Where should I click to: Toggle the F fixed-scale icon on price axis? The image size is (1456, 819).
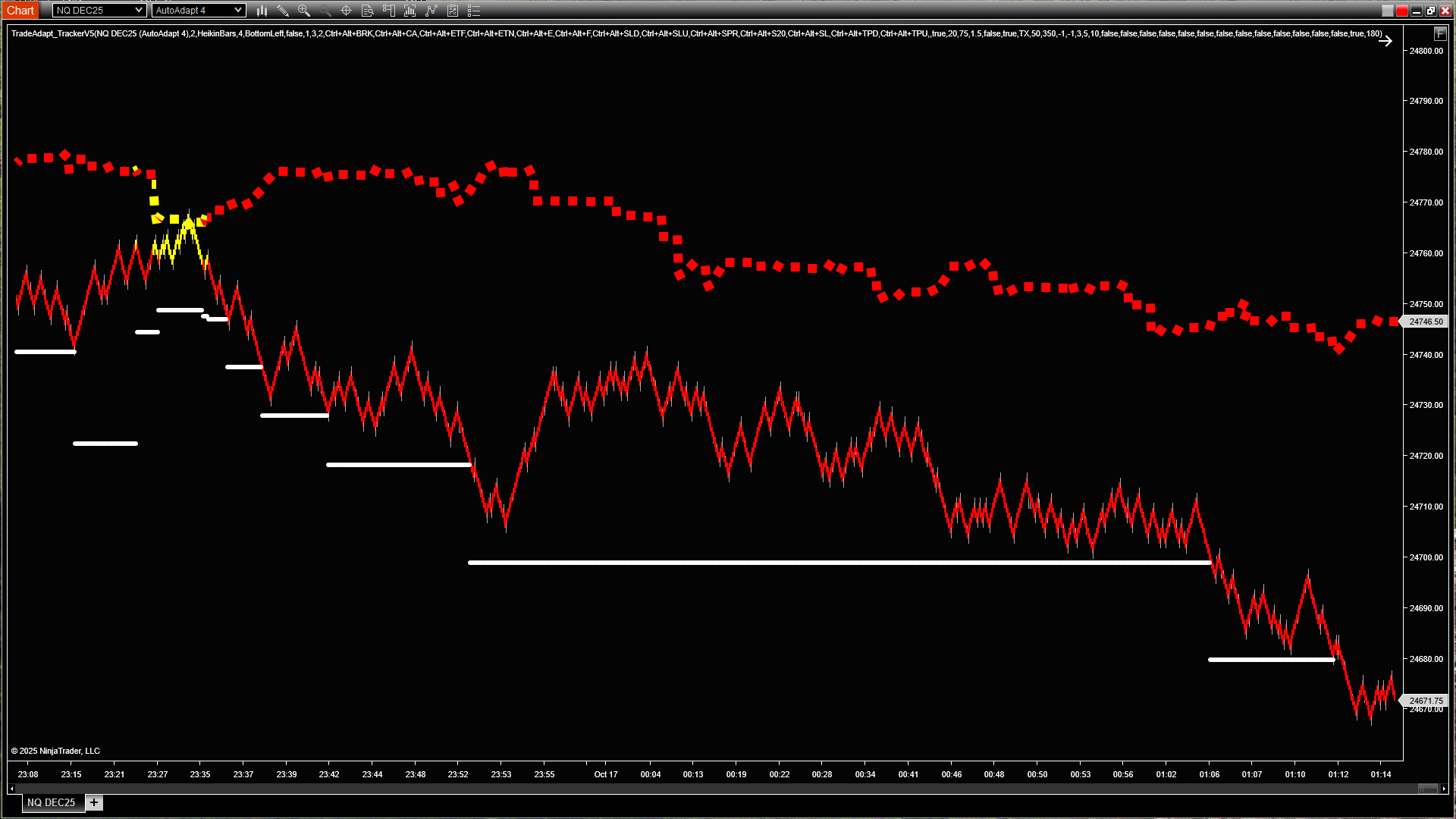[x=1440, y=34]
